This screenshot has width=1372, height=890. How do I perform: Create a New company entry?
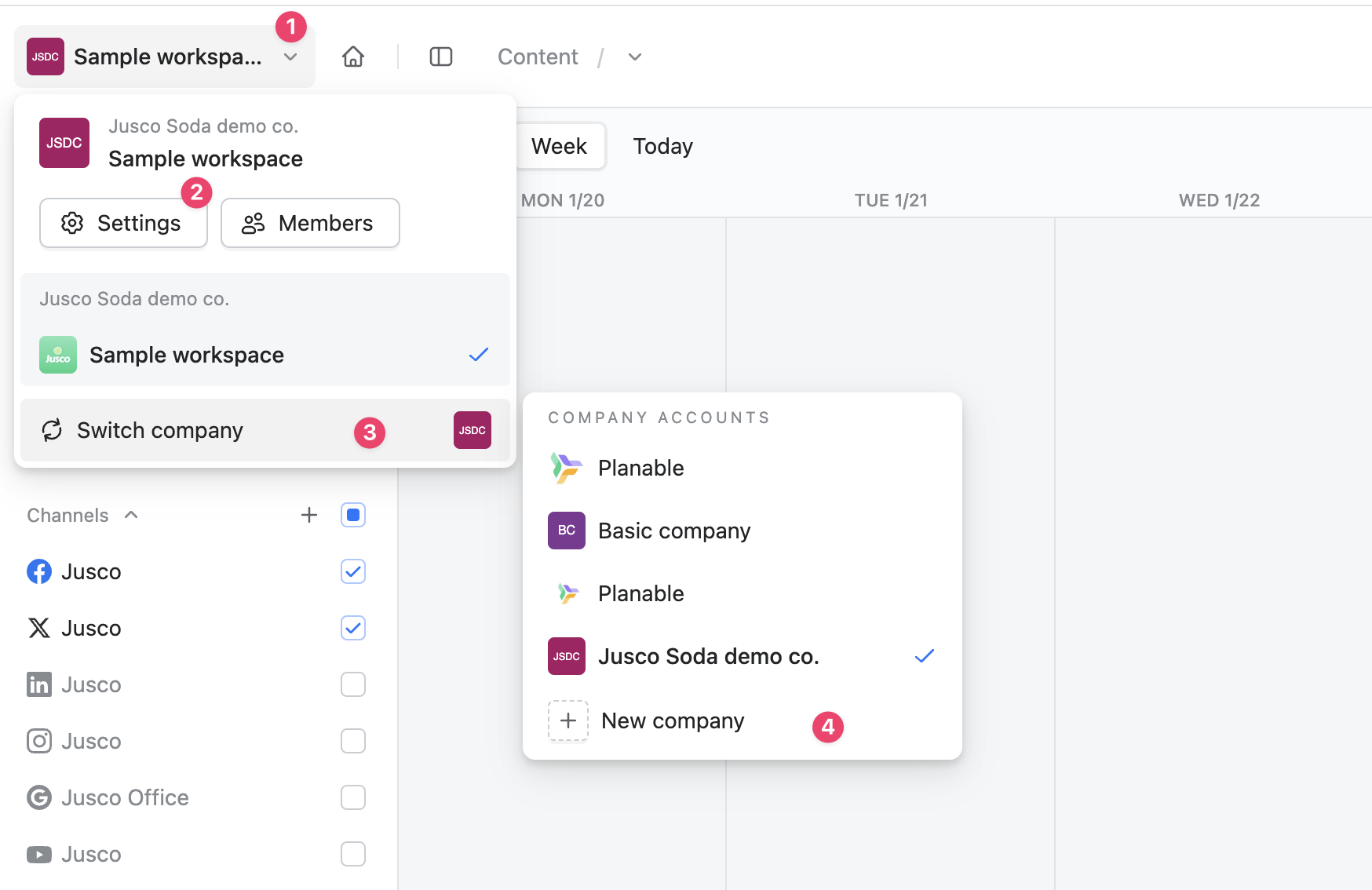(x=672, y=720)
